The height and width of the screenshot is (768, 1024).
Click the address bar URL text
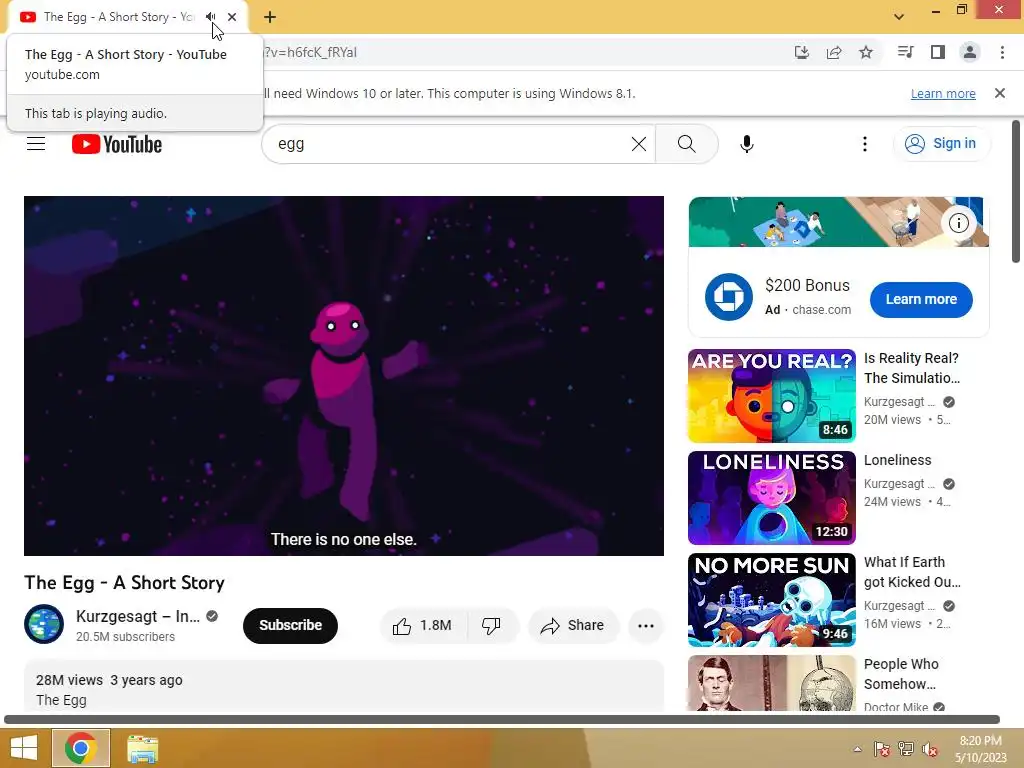311,52
